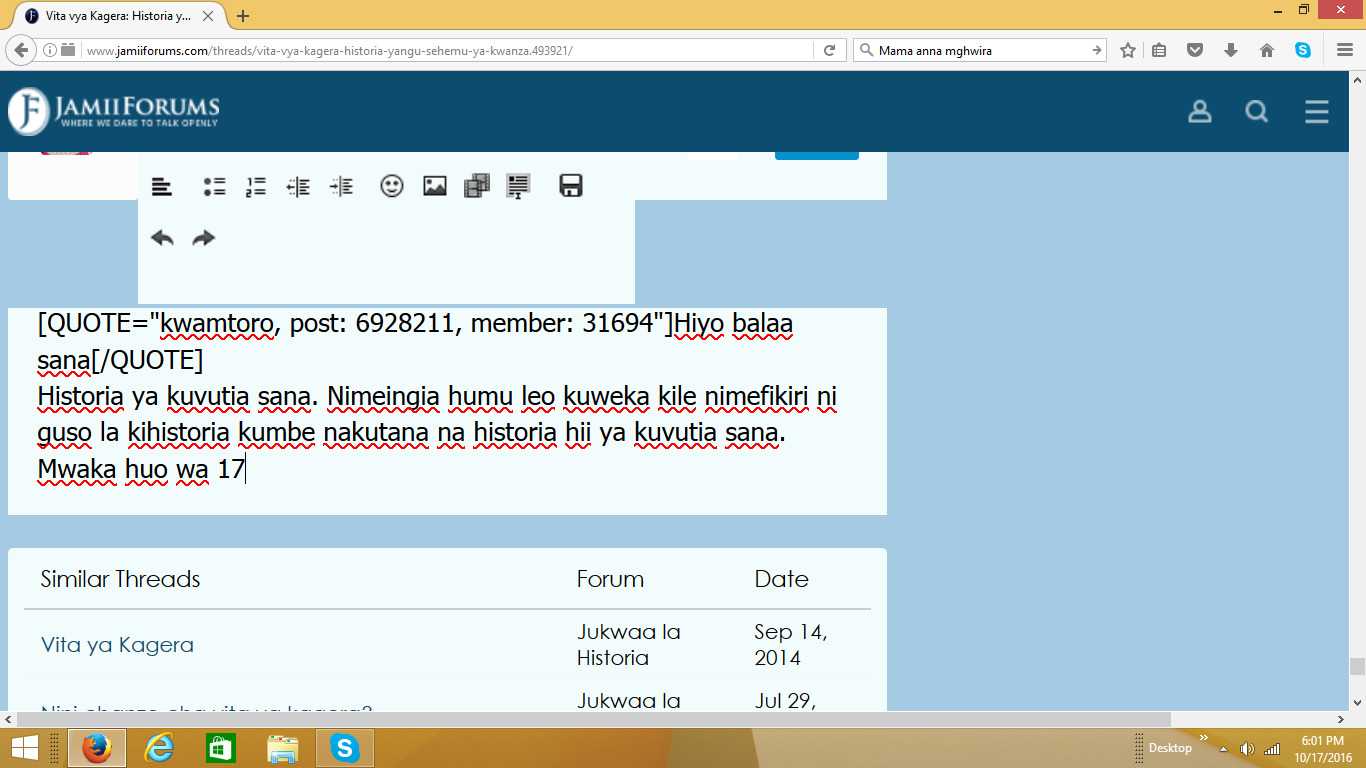
Task: Bookmark this page with the star
Action: click(1128, 50)
